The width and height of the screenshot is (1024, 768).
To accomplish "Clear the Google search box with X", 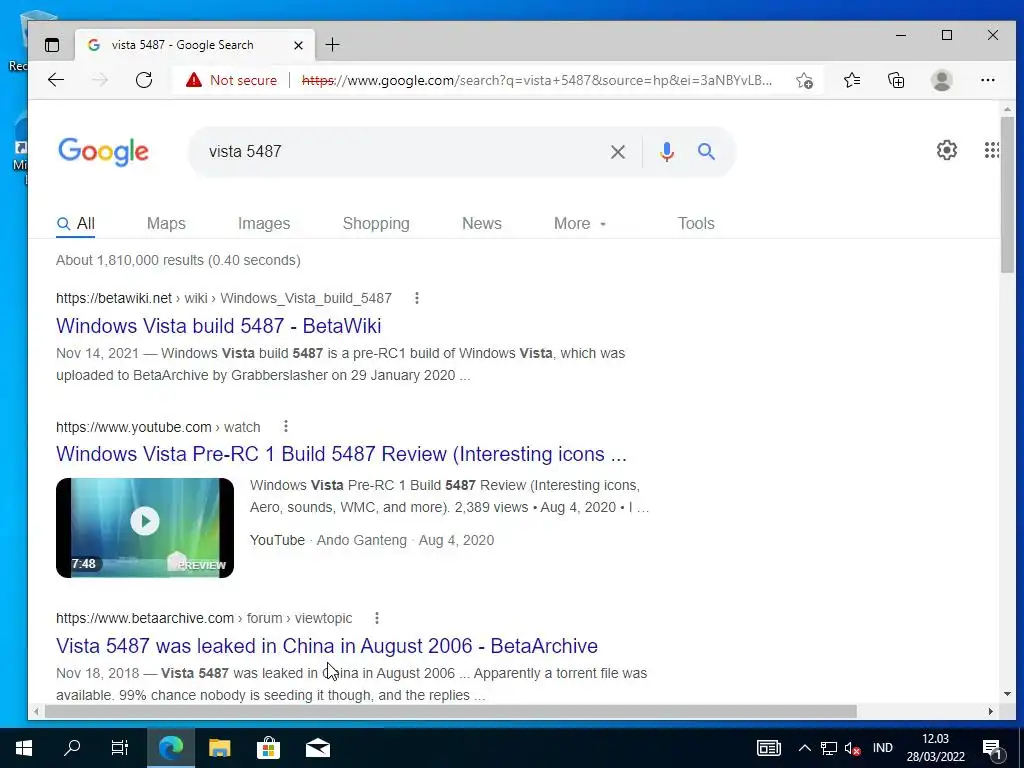I will click(617, 152).
